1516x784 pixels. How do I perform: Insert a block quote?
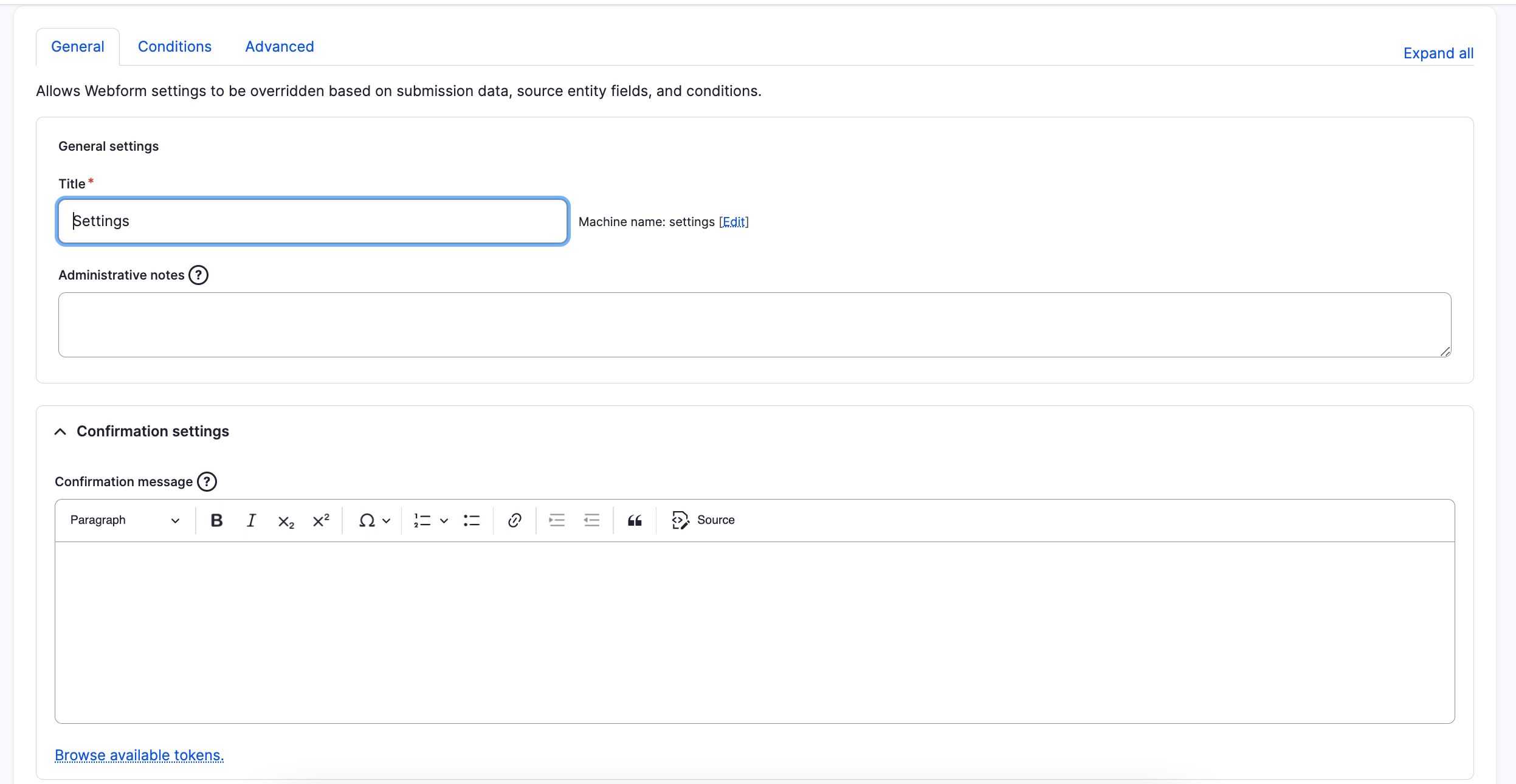pyautogui.click(x=635, y=520)
